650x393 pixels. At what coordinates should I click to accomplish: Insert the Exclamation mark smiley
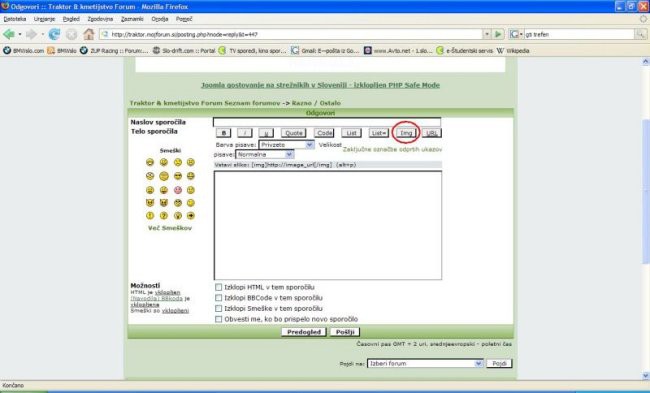[x=150, y=216]
